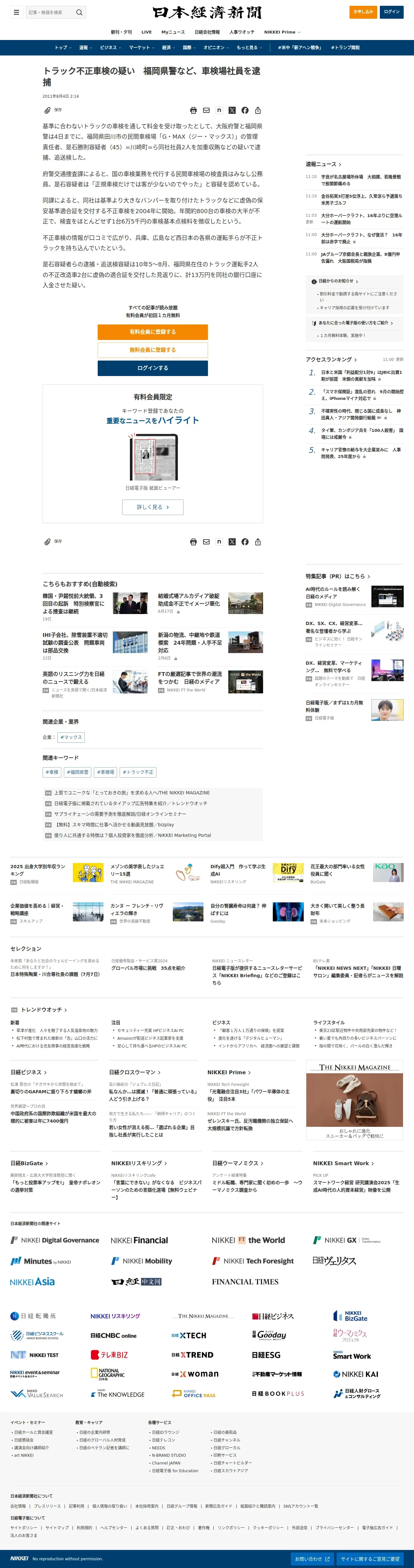
Task: Open the Minutes by NIKKEI logo
Action: 41,1261
